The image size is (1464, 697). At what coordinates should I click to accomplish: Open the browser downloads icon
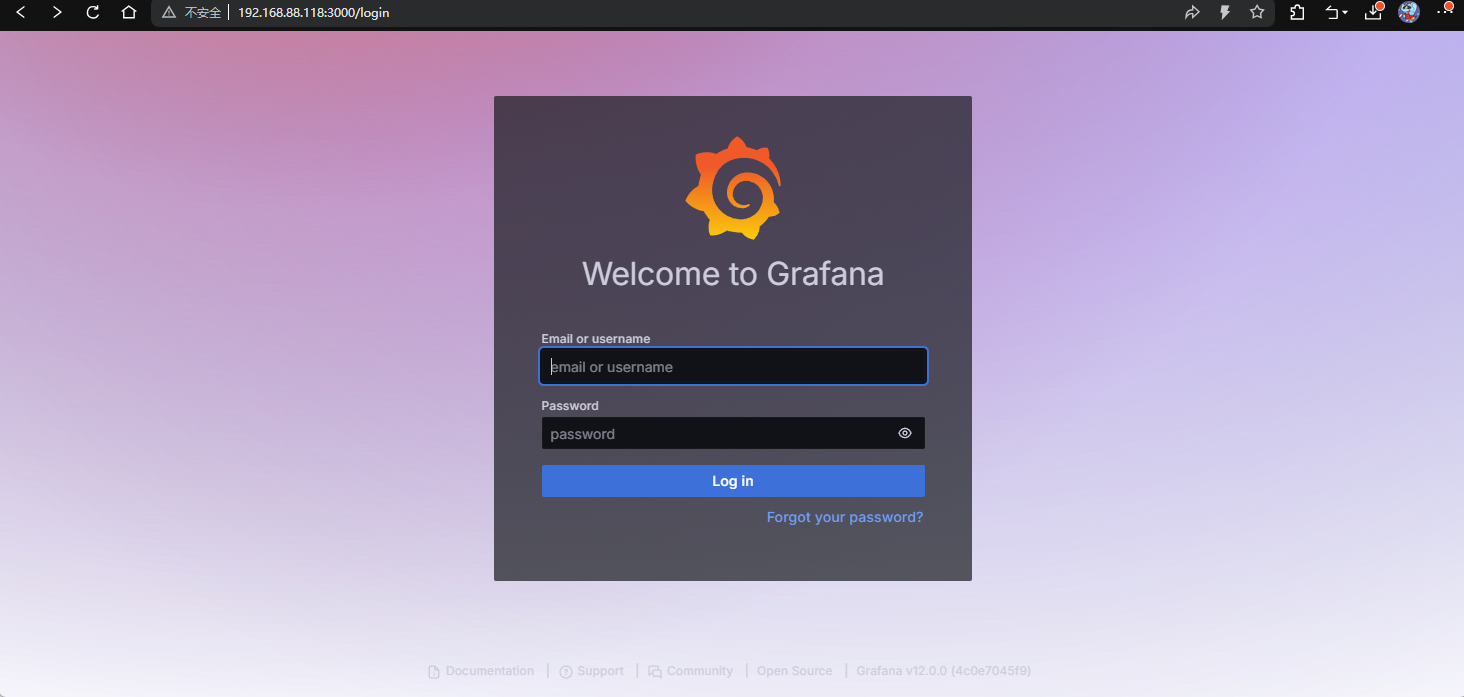(x=1373, y=13)
